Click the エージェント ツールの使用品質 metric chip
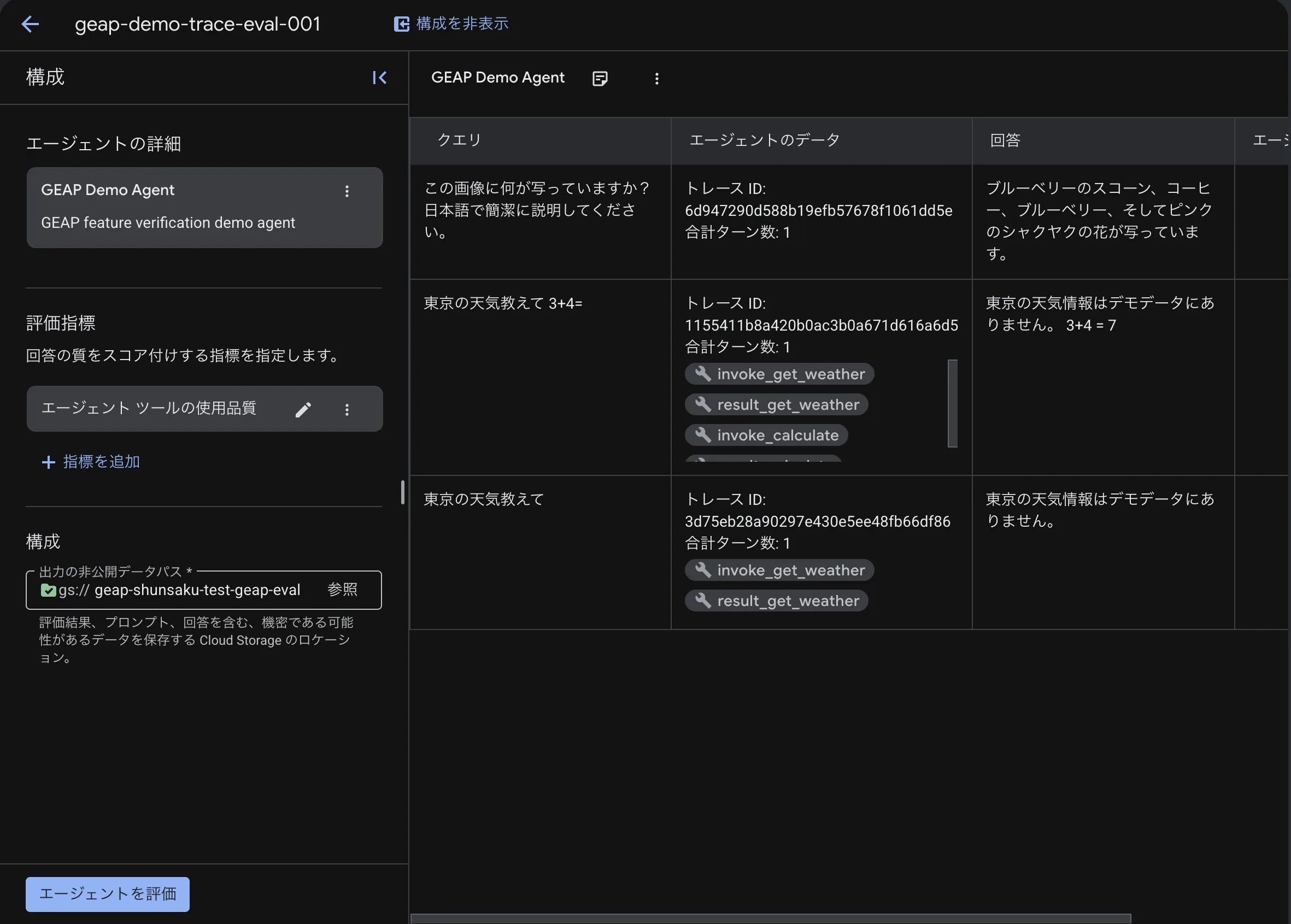The height and width of the screenshot is (924, 1291). coord(204,409)
